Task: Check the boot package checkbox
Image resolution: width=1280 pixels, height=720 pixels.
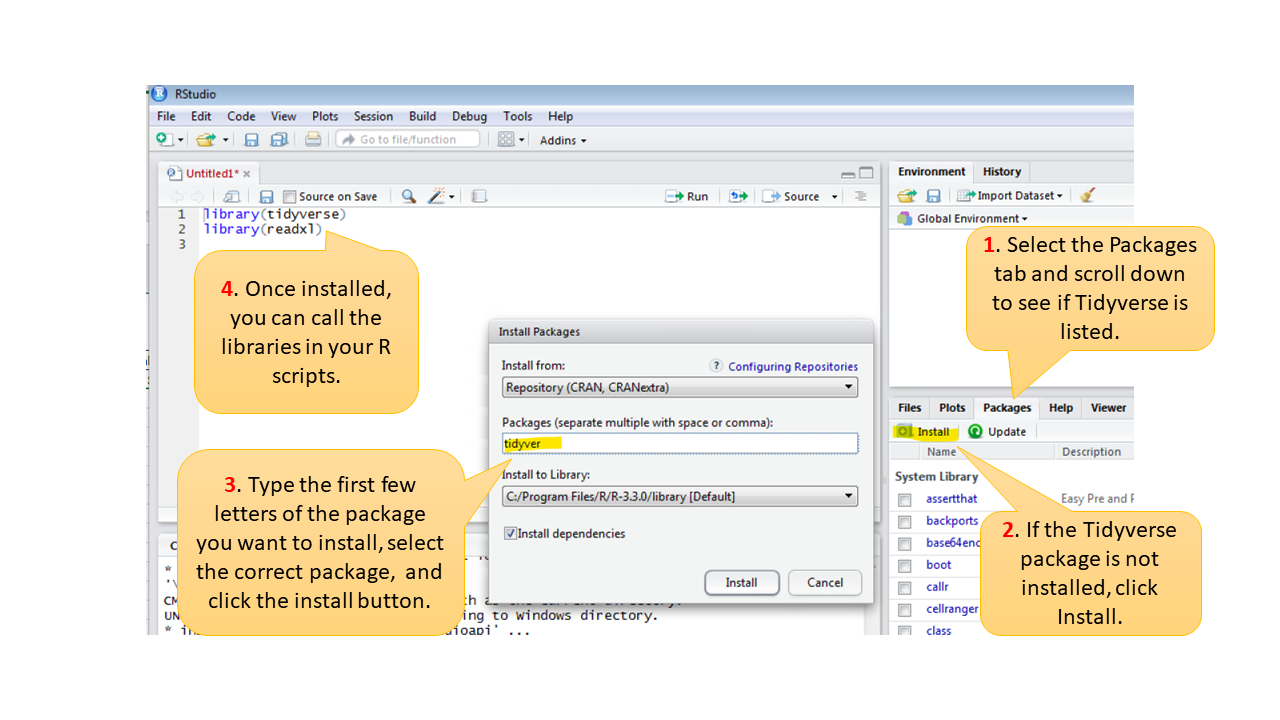Action: tap(905, 566)
